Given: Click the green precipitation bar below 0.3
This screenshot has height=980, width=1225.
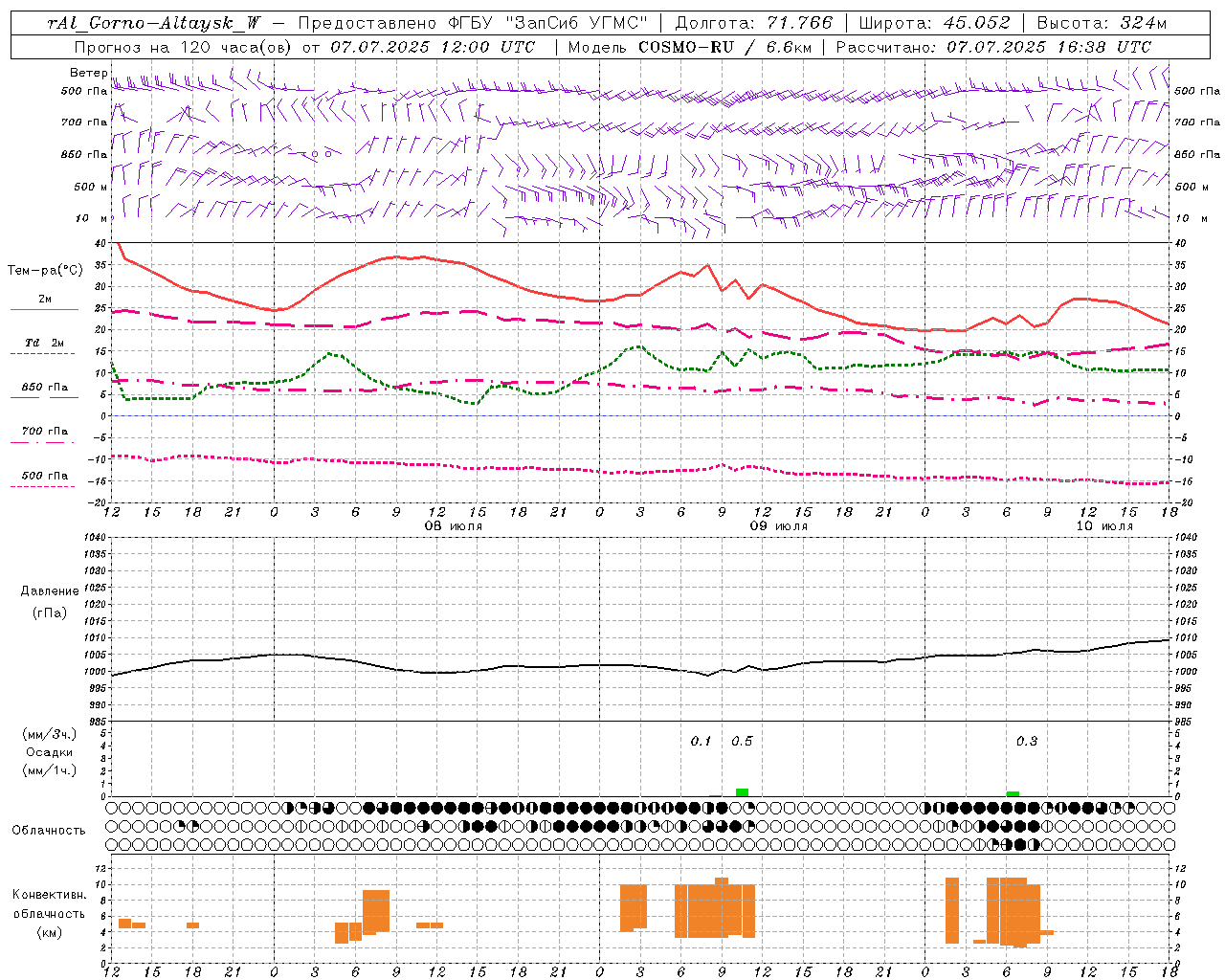Looking at the screenshot, I should click(1013, 793).
